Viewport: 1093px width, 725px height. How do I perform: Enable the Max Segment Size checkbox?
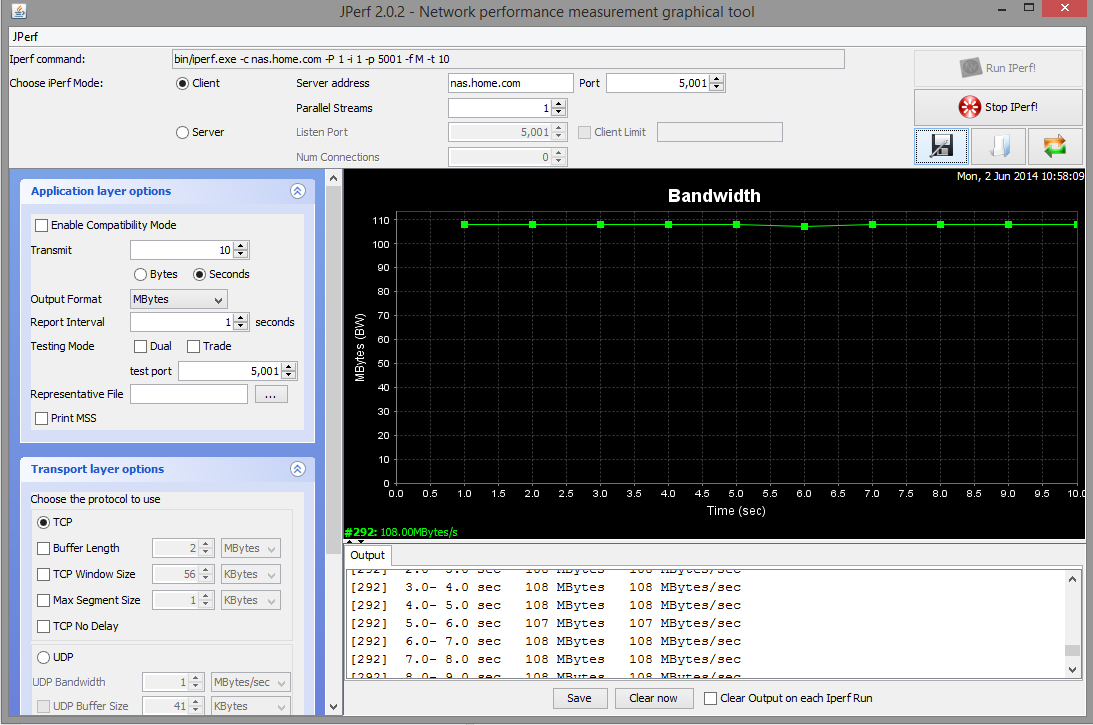click(x=43, y=600)
